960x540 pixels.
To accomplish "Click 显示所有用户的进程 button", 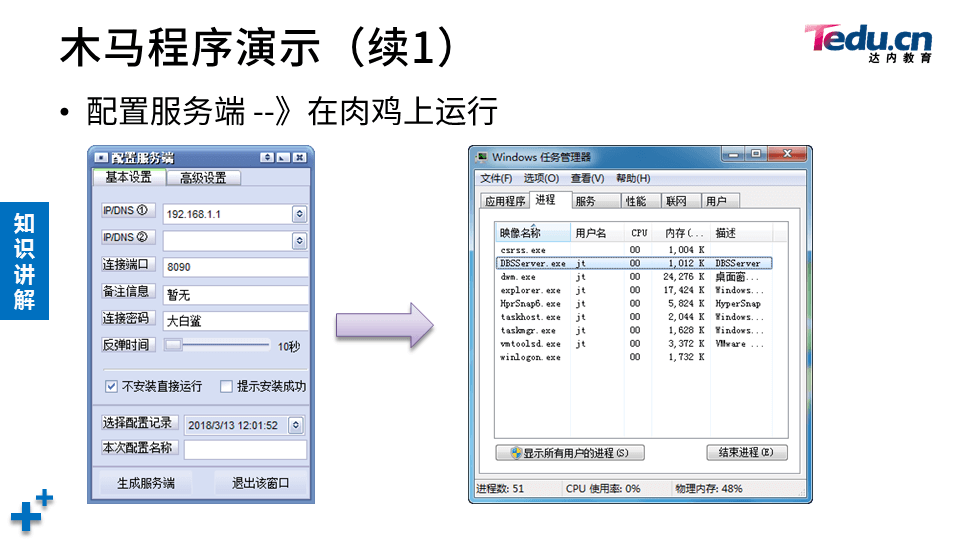I will pyautogui.click(x=570, y=452).
